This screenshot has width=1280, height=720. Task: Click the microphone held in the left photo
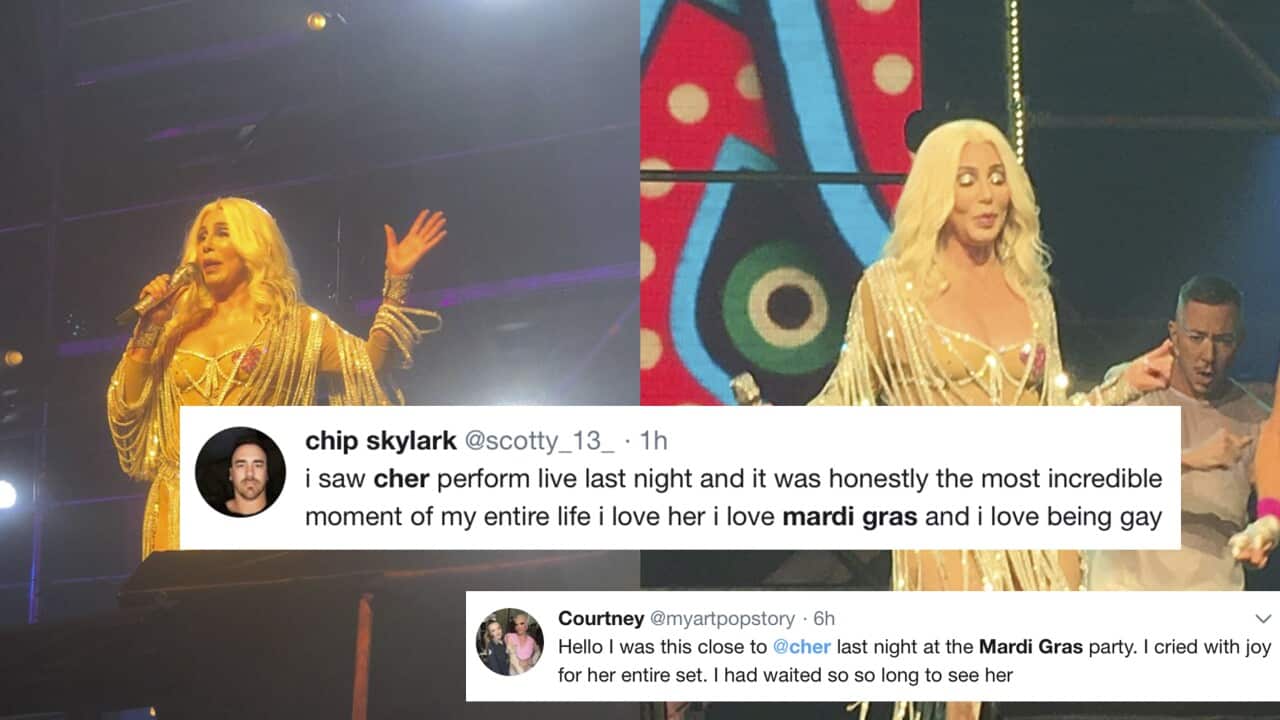(x=154, y=296)
